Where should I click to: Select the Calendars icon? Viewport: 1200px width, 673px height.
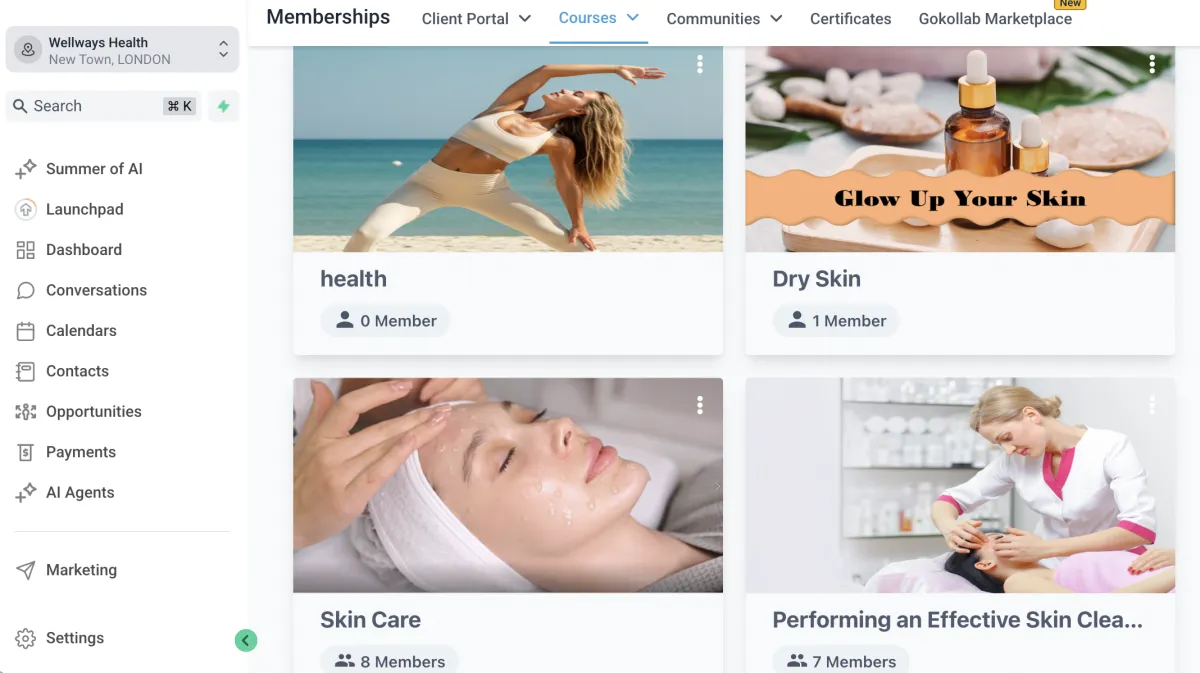[x=26, y=331]
